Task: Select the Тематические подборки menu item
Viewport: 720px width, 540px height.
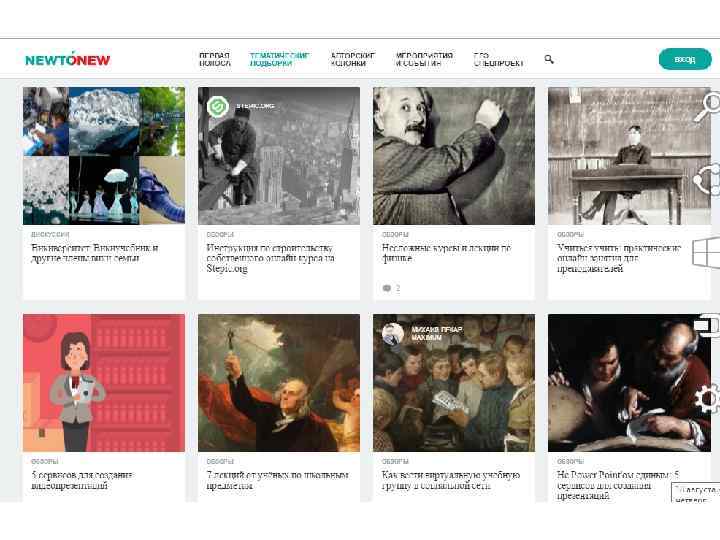Action: pyautogui.click(x=279, y=59)
